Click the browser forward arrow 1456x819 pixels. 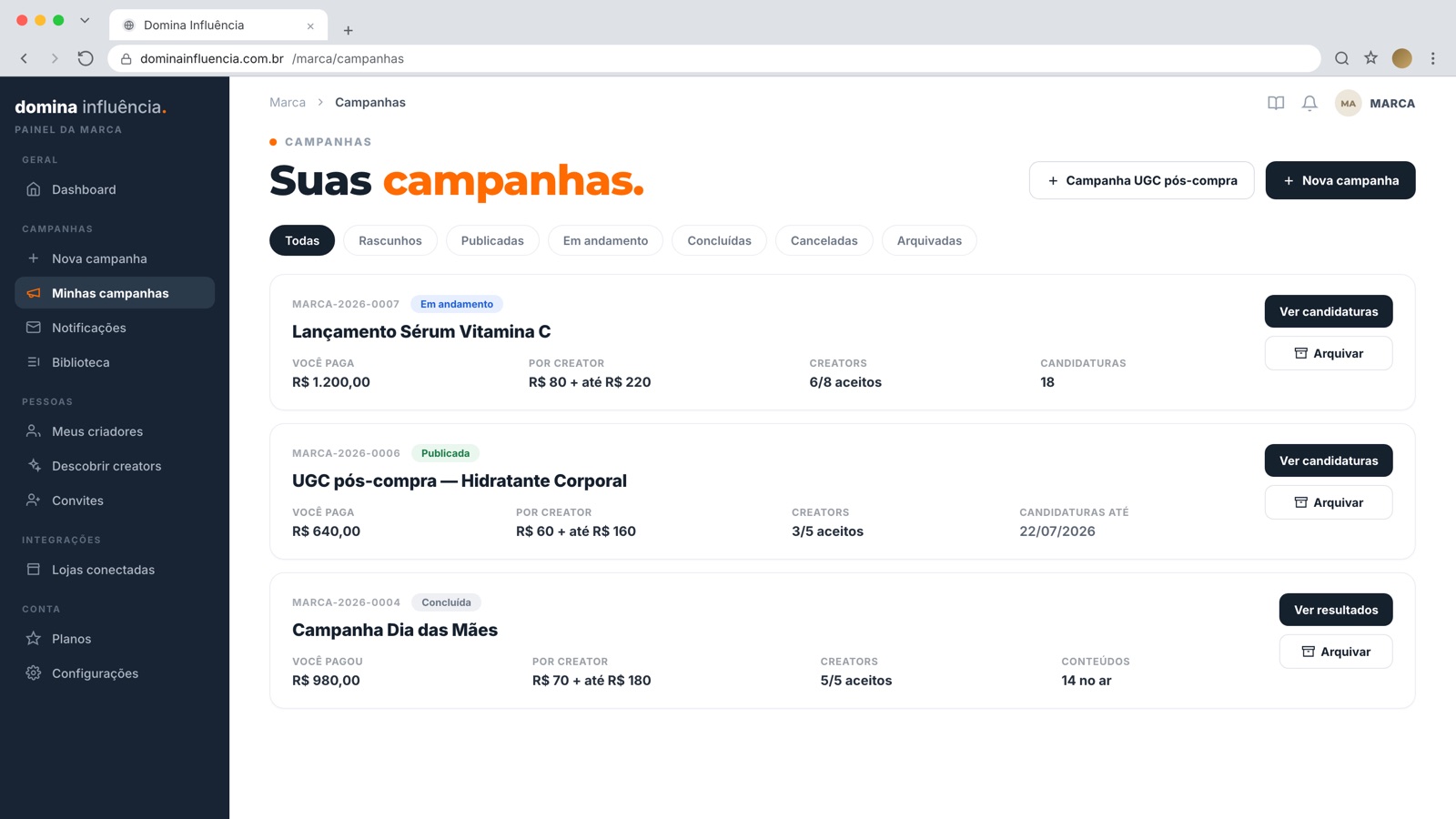tap(55, 58)
